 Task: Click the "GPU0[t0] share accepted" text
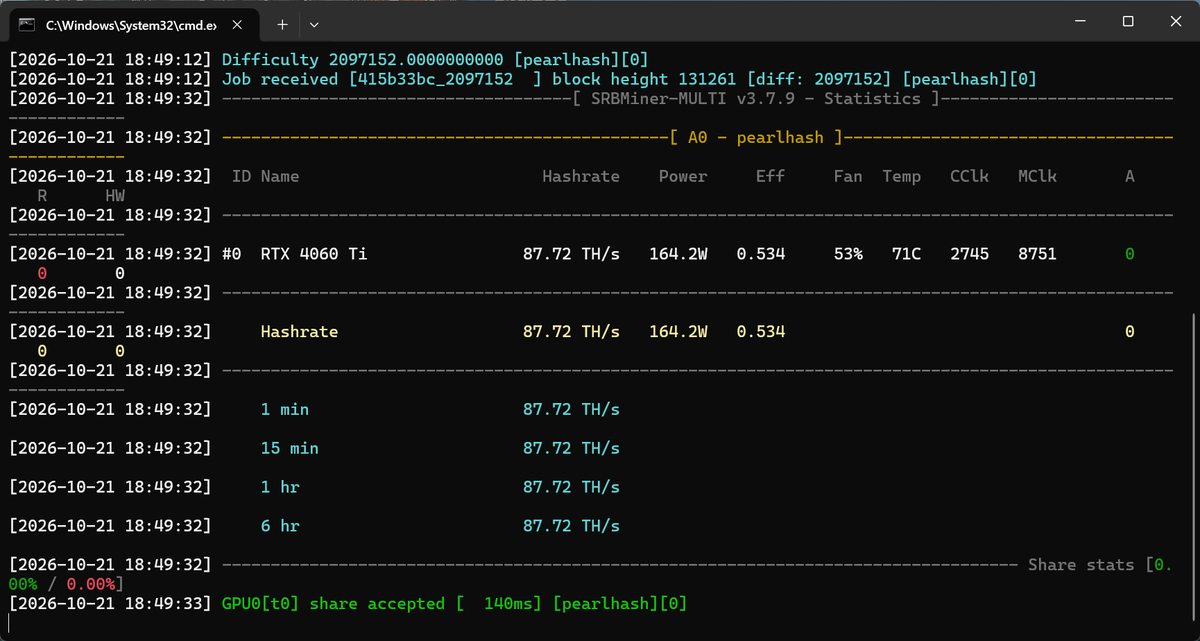tap(334, 604)
